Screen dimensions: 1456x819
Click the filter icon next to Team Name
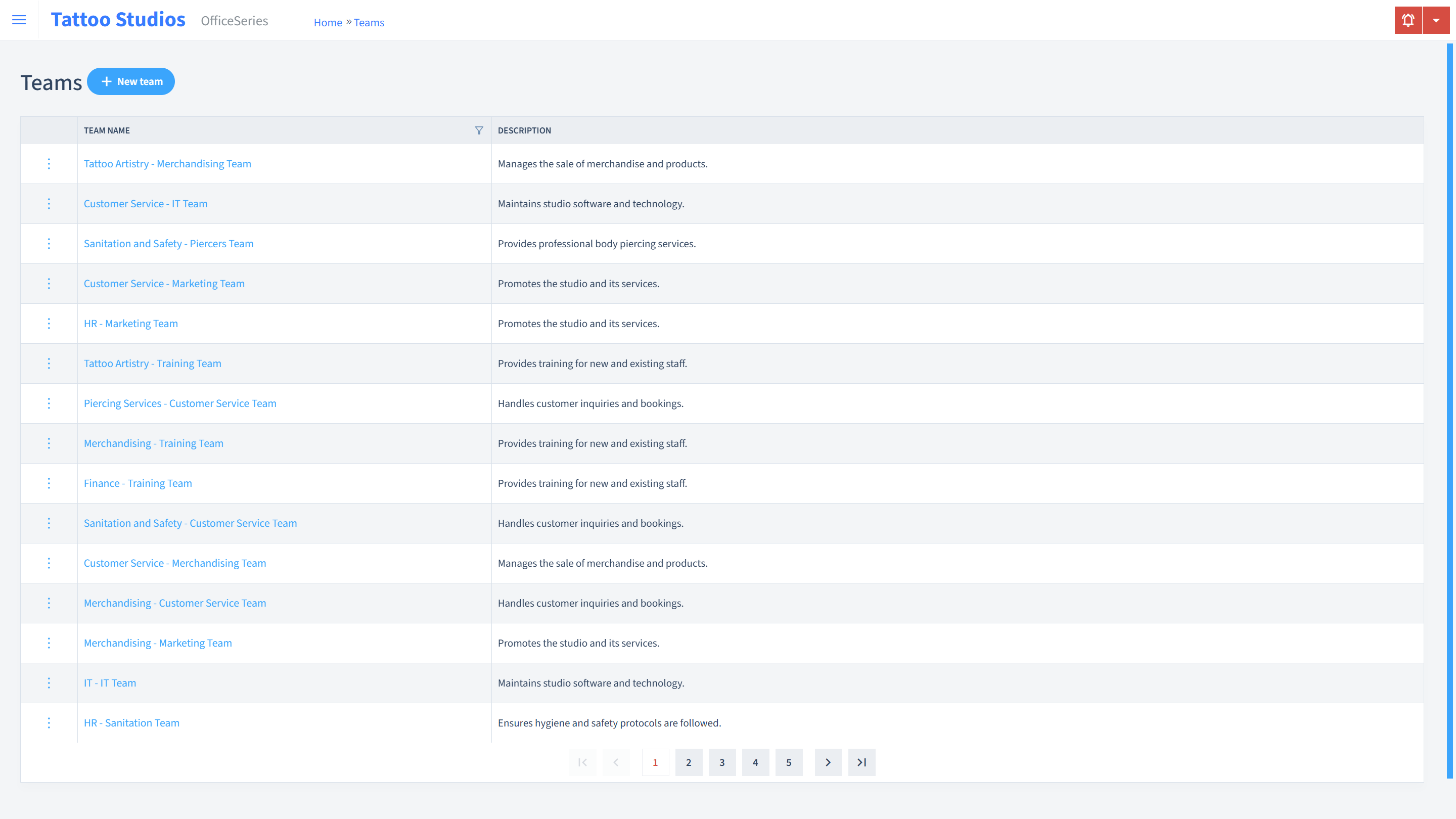(479, 130)
